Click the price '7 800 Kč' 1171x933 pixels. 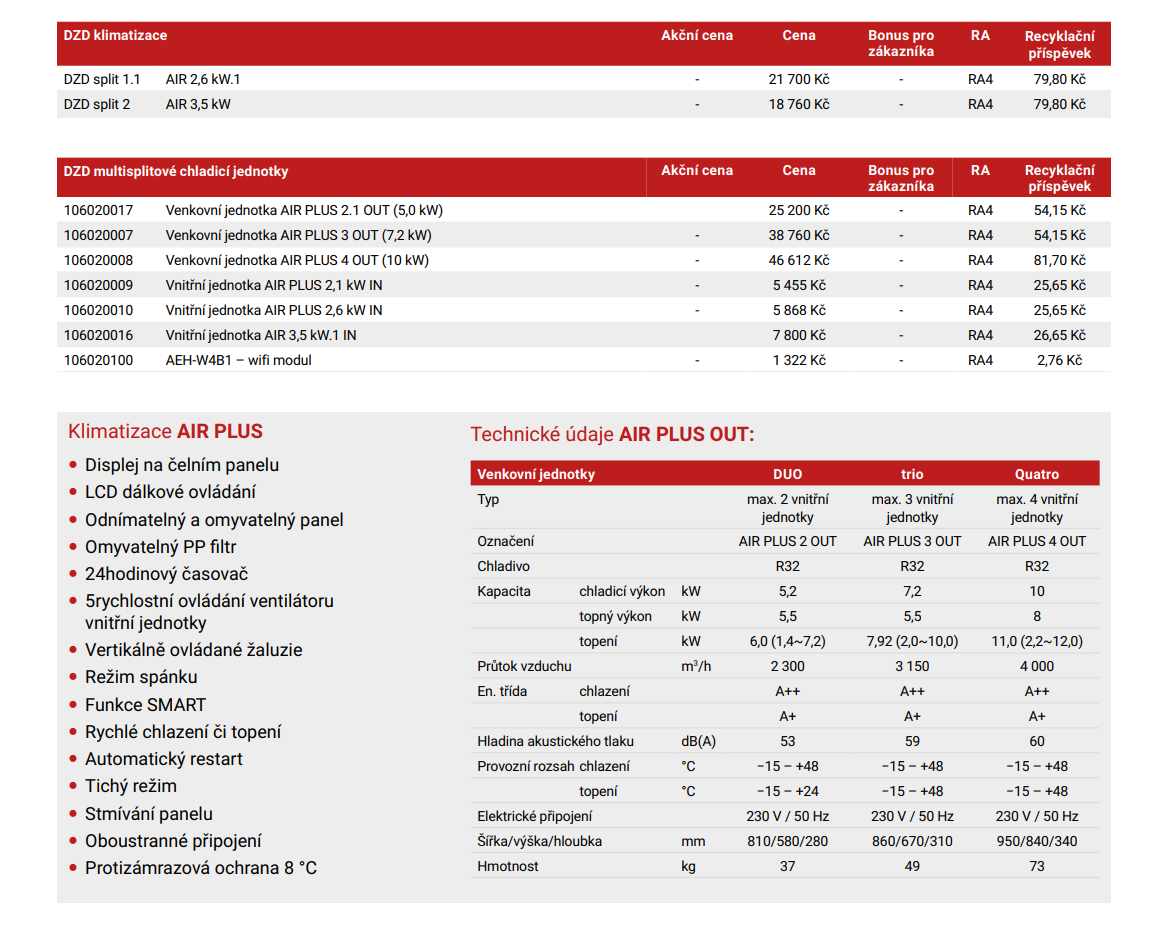point(799,335)
